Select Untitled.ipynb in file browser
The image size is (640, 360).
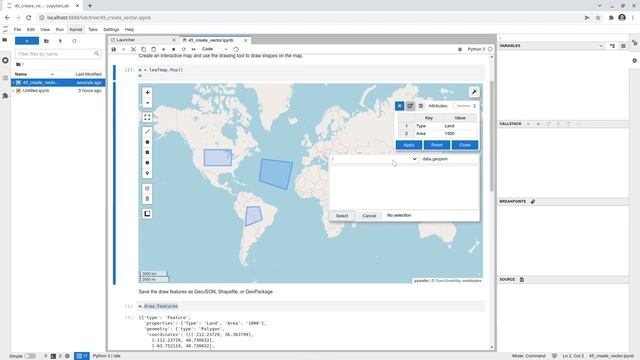point(58,91)
